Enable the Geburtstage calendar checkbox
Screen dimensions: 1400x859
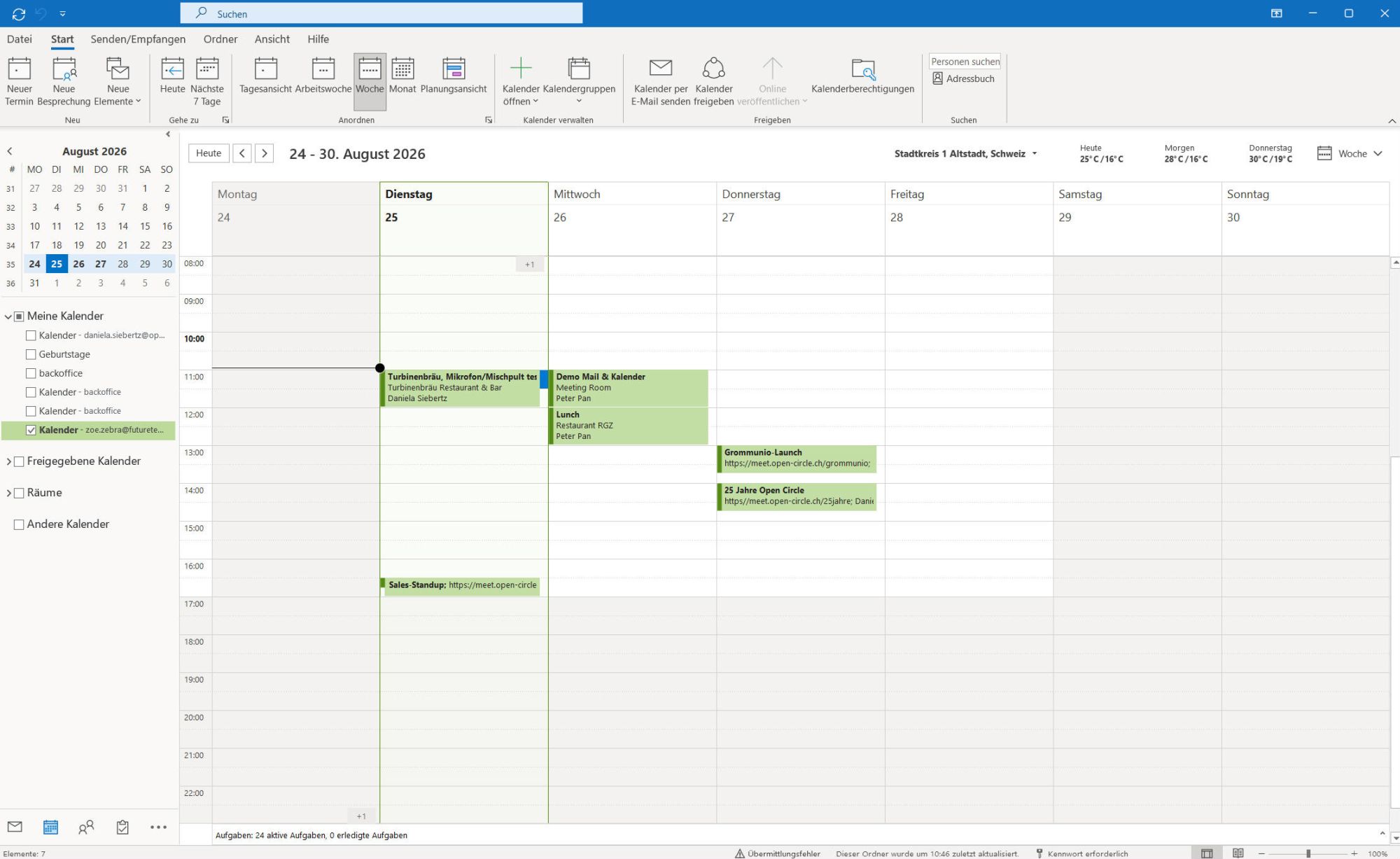coord(31,354)
